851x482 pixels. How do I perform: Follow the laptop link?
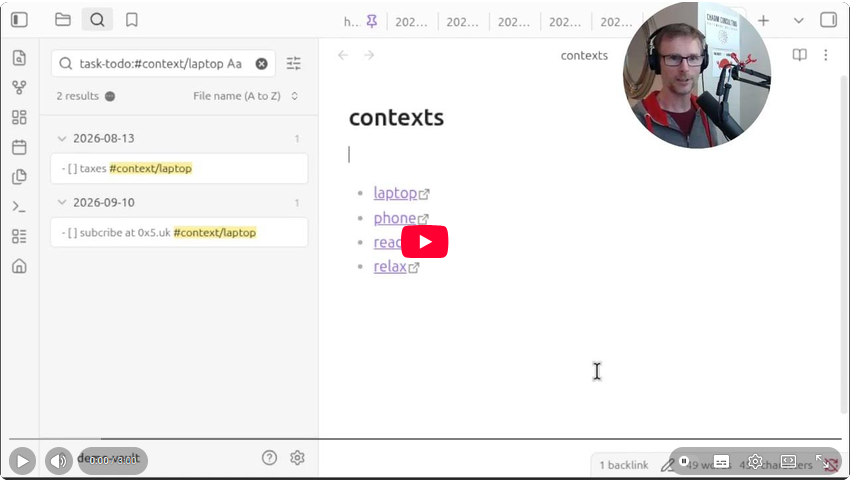(x=396, y=193)
